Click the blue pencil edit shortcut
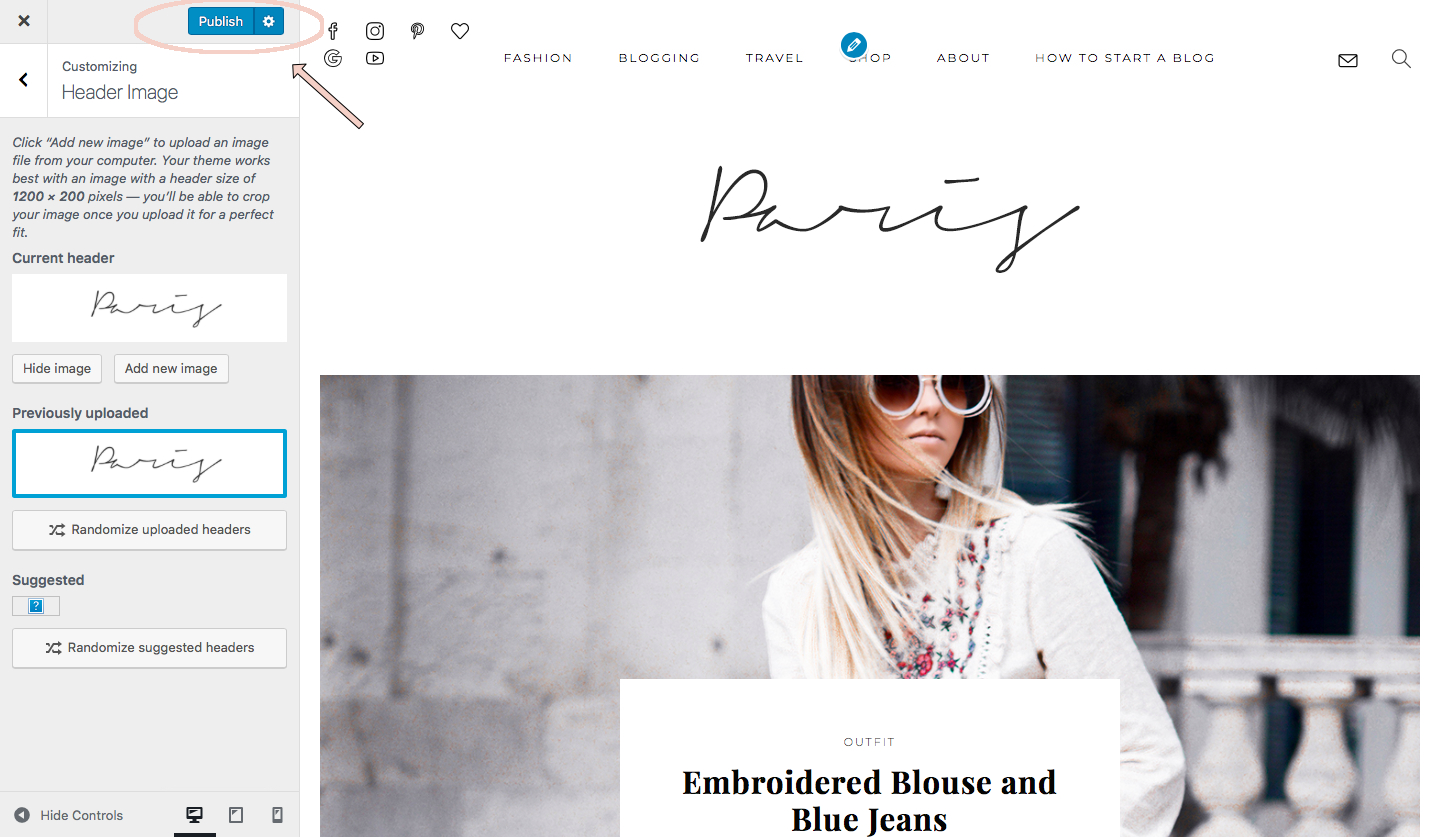 pyautogui.click(x=853, y=44)
